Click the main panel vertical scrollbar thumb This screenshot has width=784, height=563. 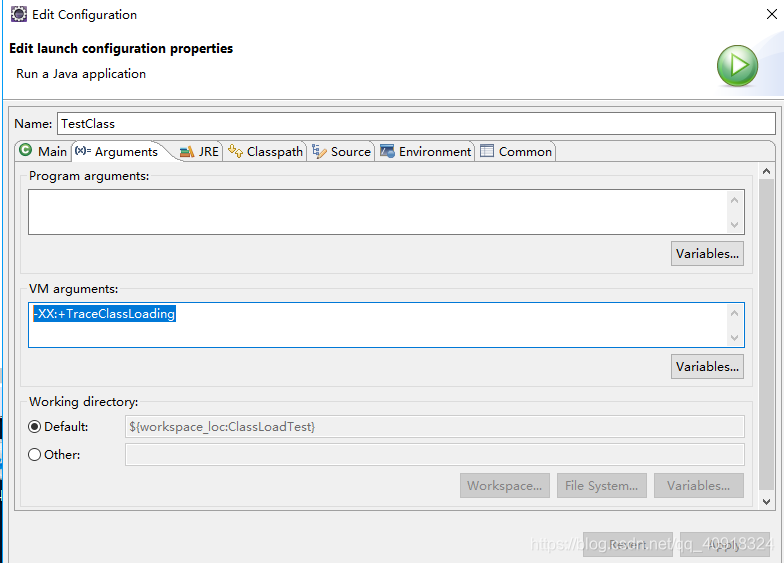(766, 334)
